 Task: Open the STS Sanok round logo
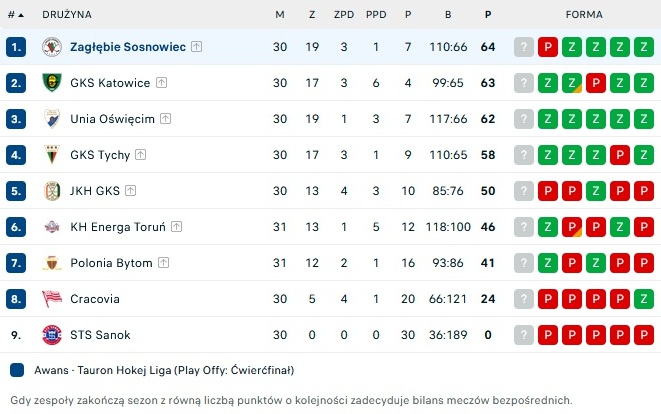[52, 335]
